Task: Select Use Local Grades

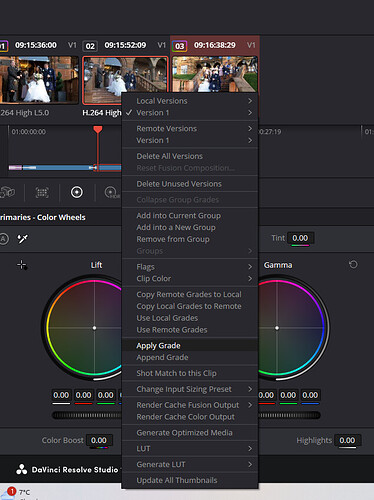Action: (190, 318)
